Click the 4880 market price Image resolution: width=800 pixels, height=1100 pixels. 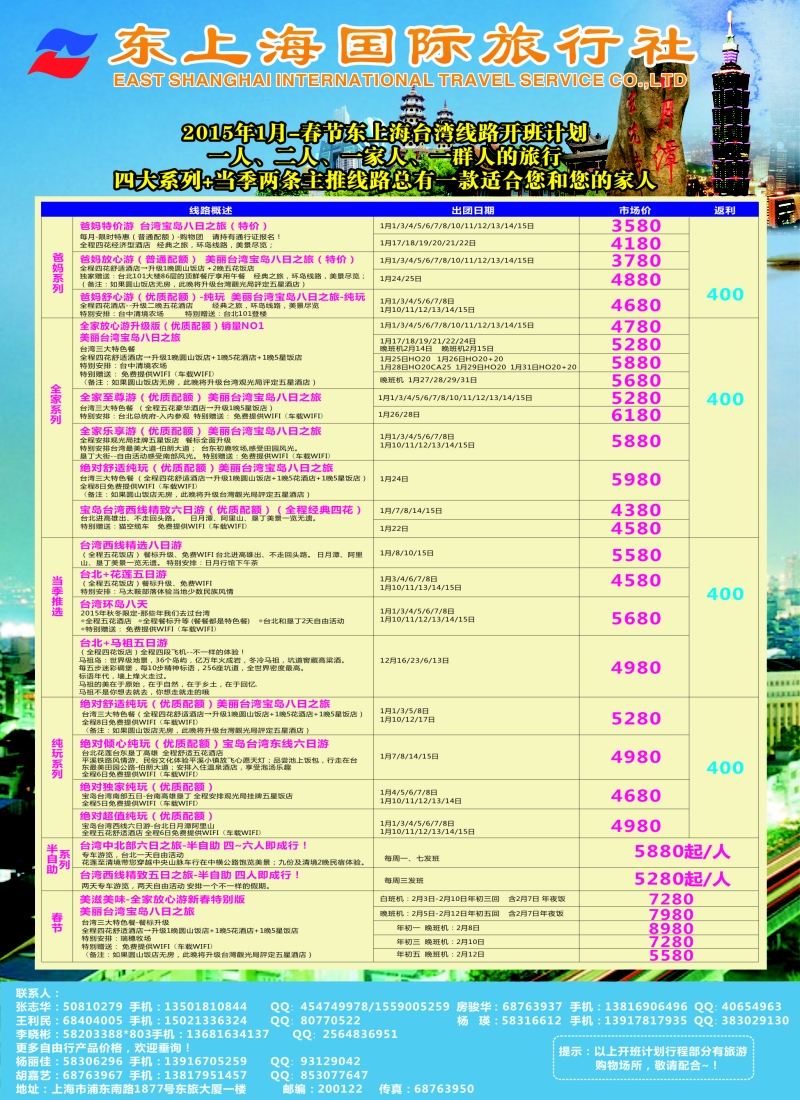point(636,279)
